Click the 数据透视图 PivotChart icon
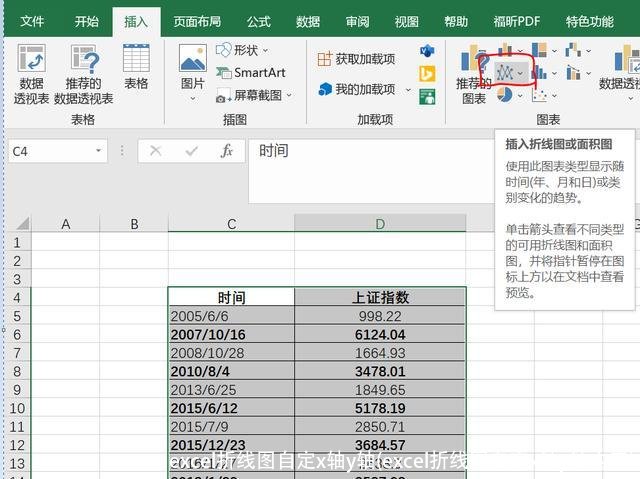 point(627,57)
